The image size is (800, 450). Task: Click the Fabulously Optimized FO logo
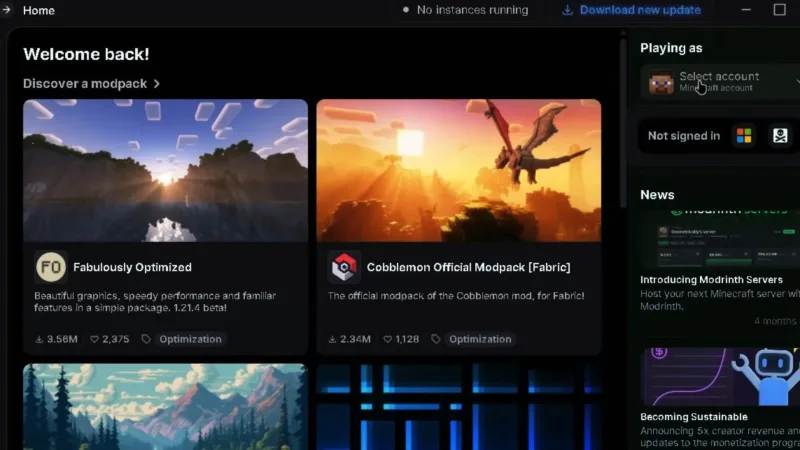tap(51, 267)
